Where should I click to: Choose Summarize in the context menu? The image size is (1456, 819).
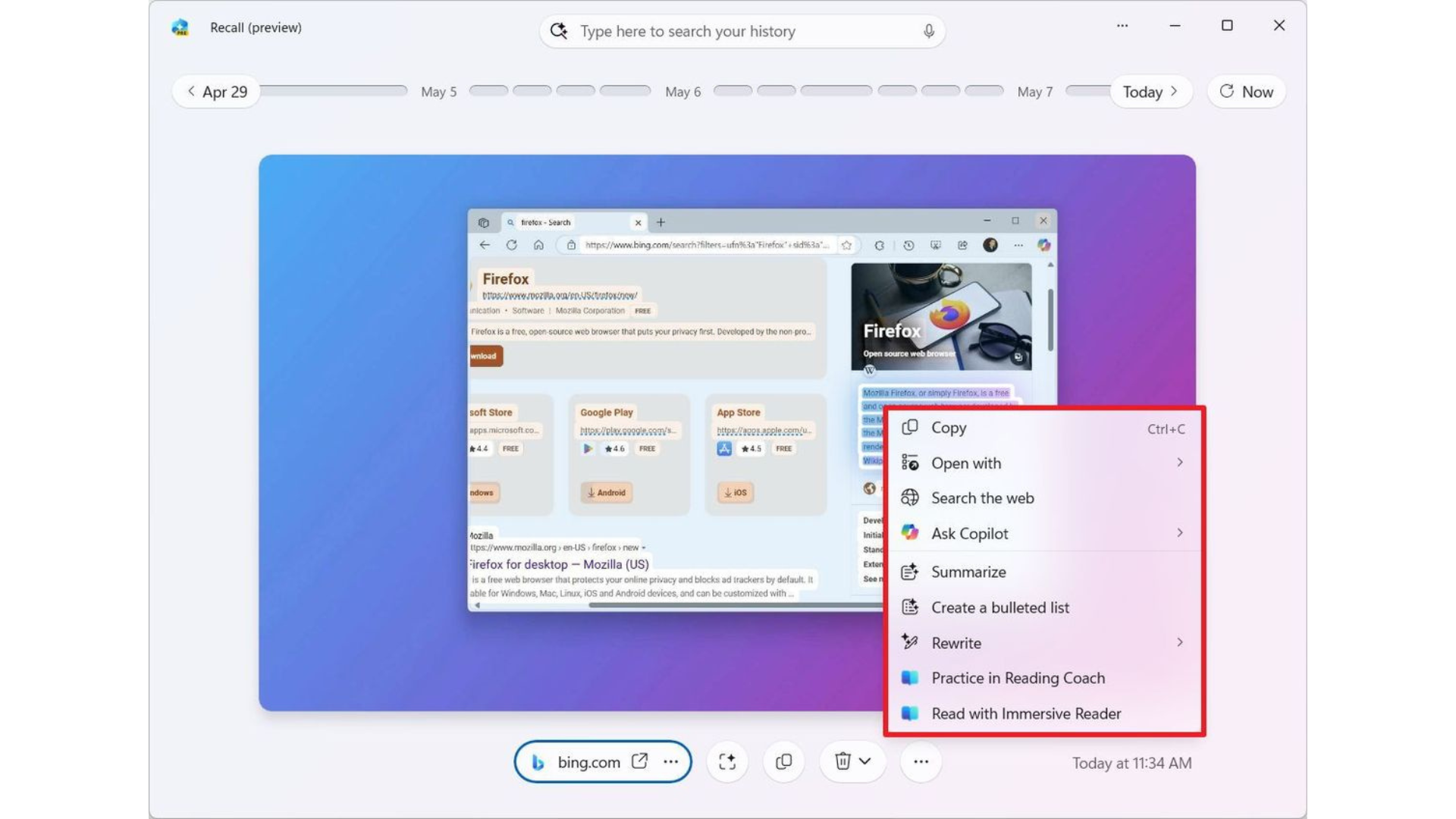point(969,572)
